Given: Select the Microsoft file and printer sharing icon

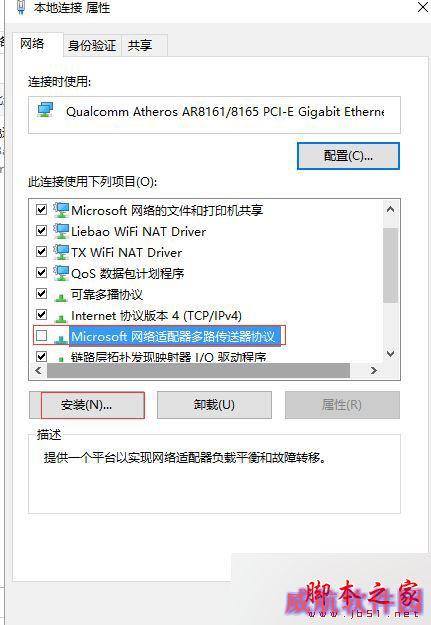Looking at the screenshot, I should [x=61, y=210].
